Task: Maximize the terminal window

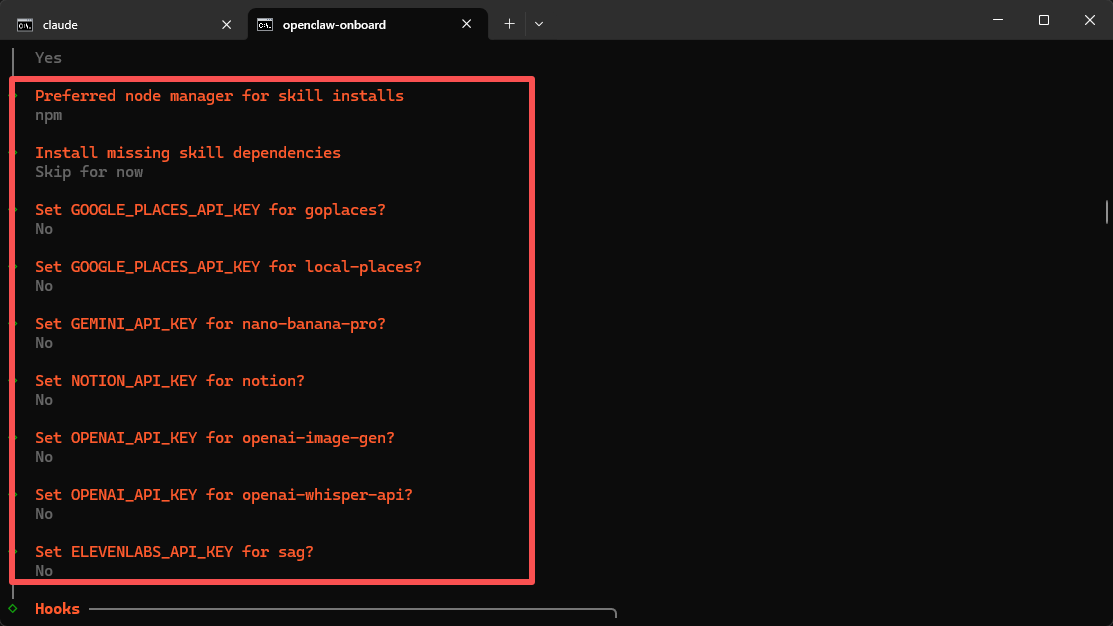Action: click(1043, 20)
